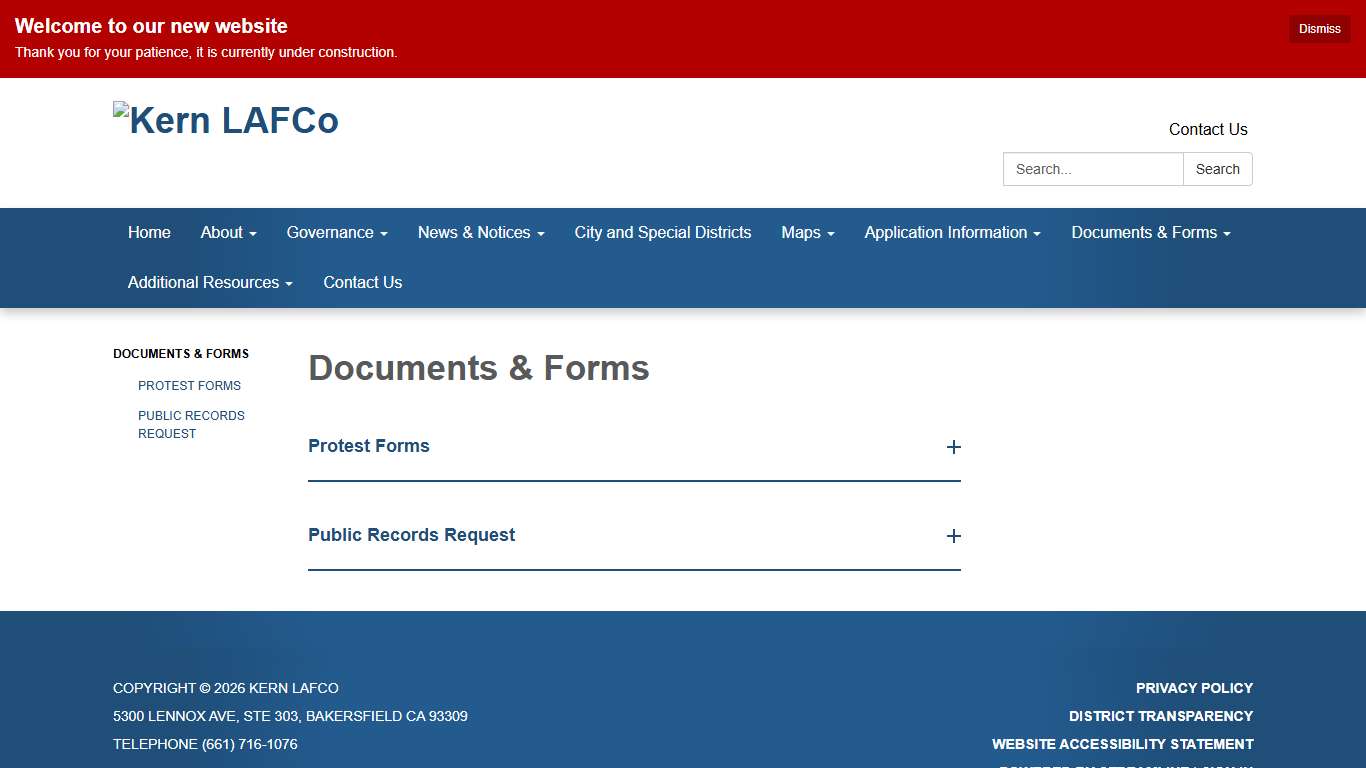Go to City and Special Districts
Image resolution: width=1366 pixels, height=768 pixels.
coord(662,232)
